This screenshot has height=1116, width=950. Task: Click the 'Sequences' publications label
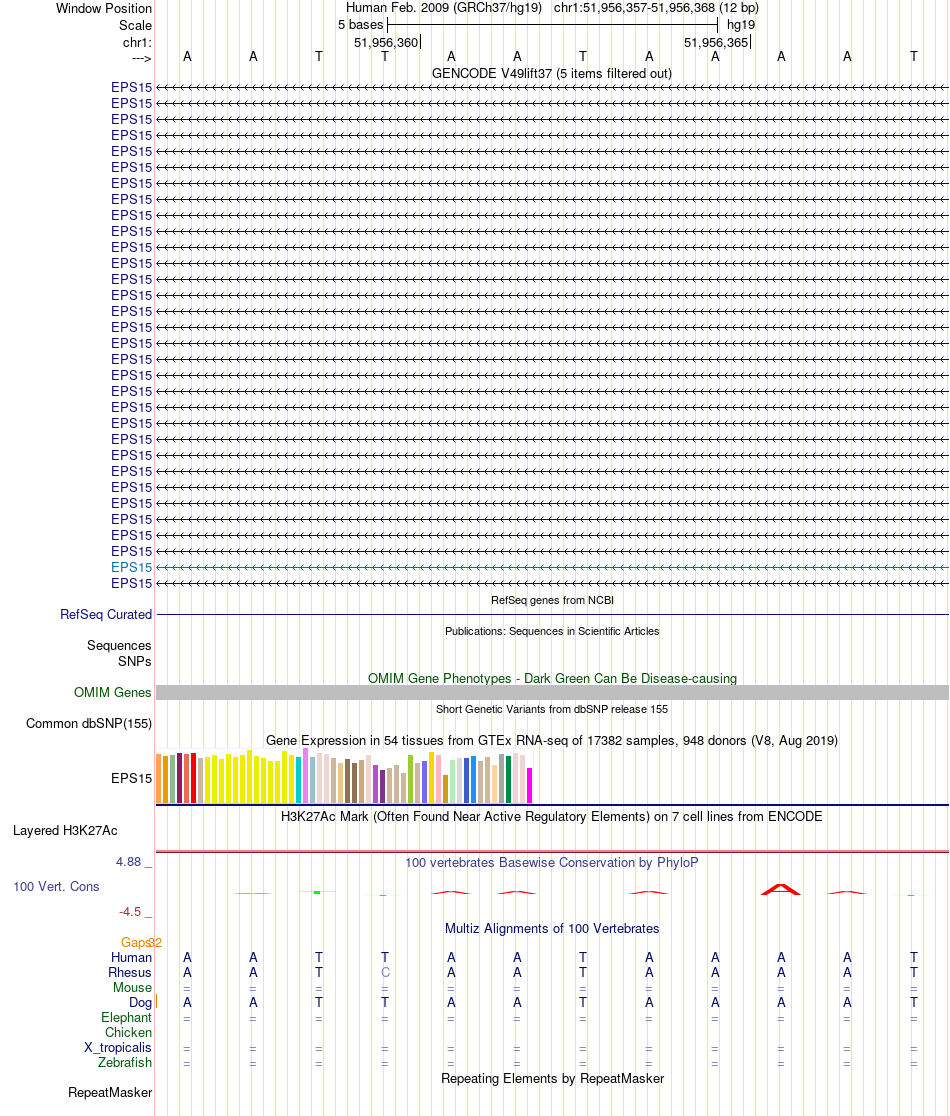pos(119,646)
